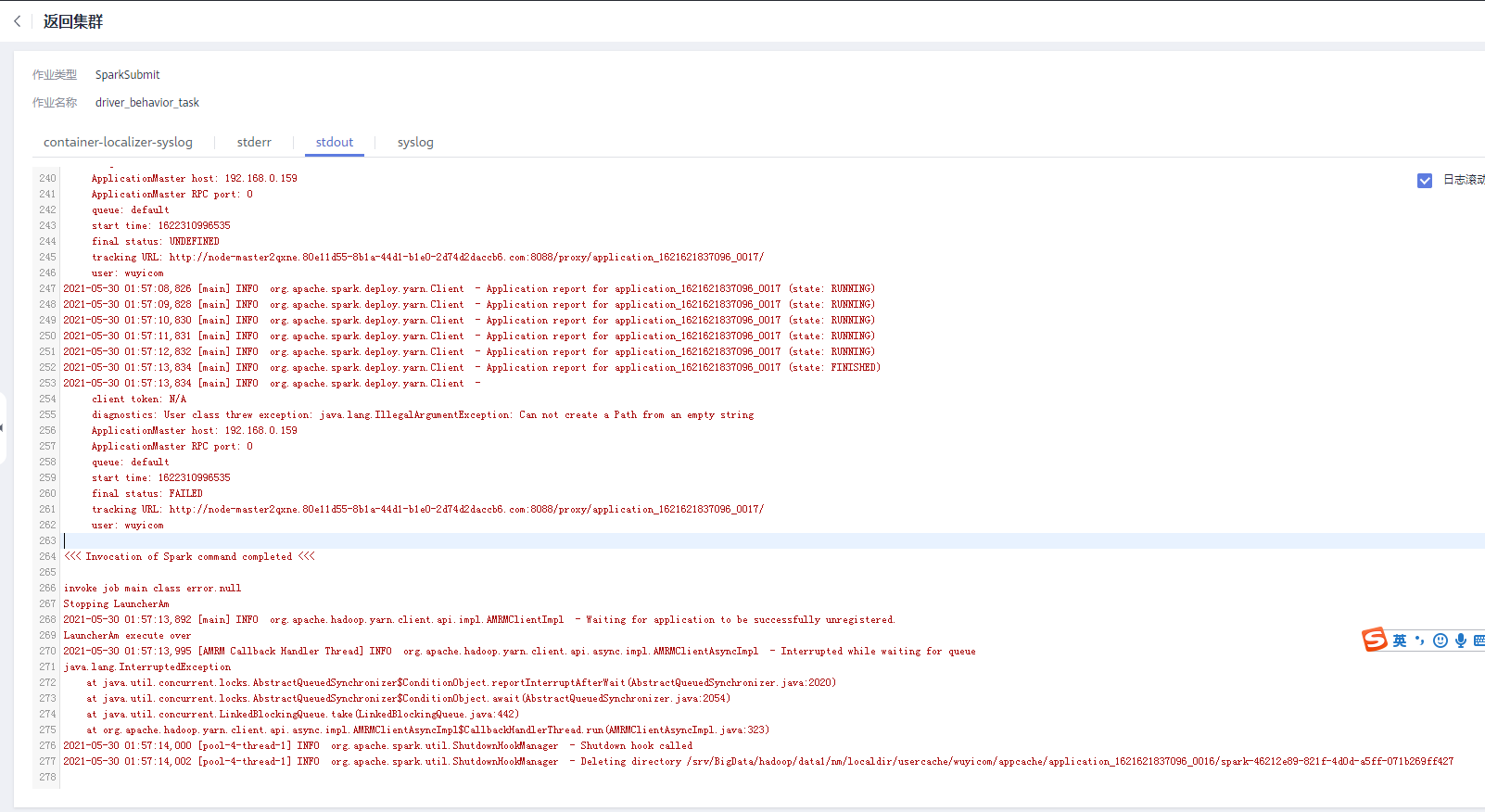
Task: Click line number 278 in the gutter
Action: point(47,778)
